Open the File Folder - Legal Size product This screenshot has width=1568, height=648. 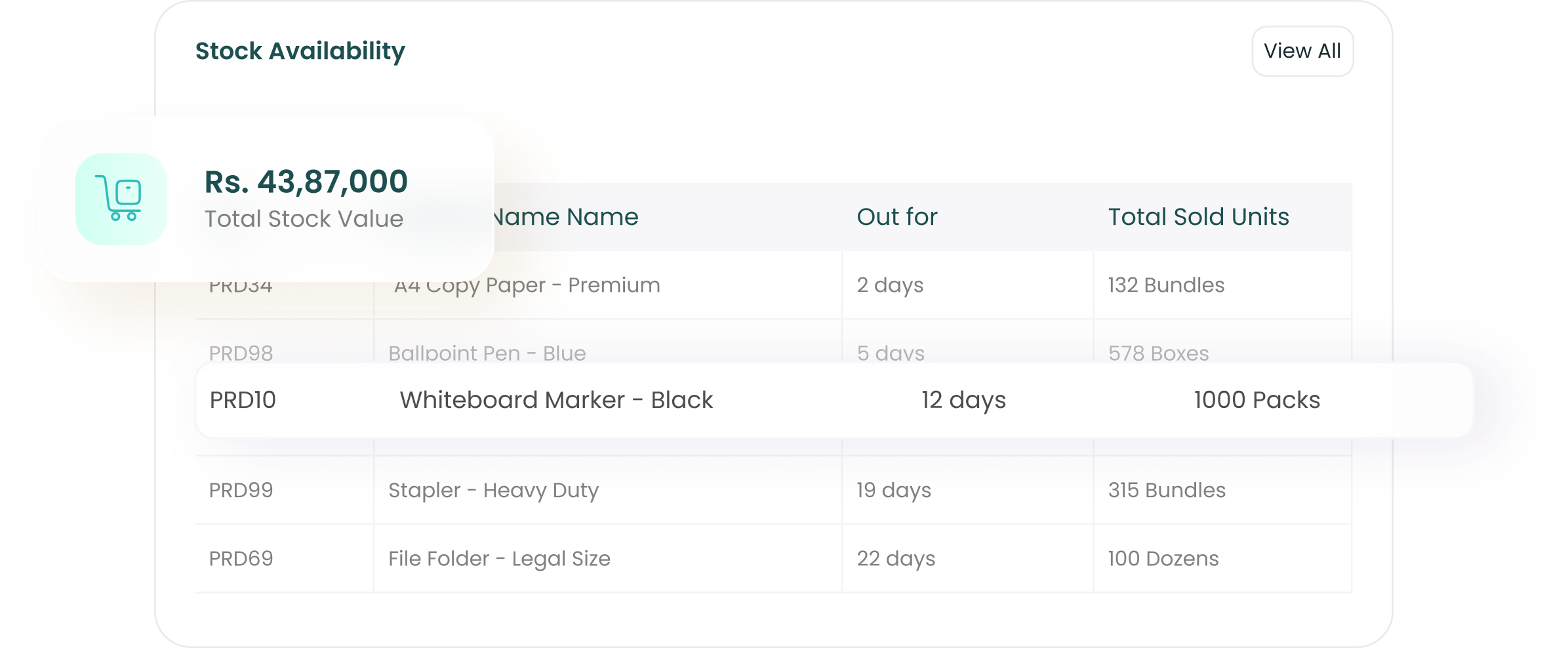499,559
